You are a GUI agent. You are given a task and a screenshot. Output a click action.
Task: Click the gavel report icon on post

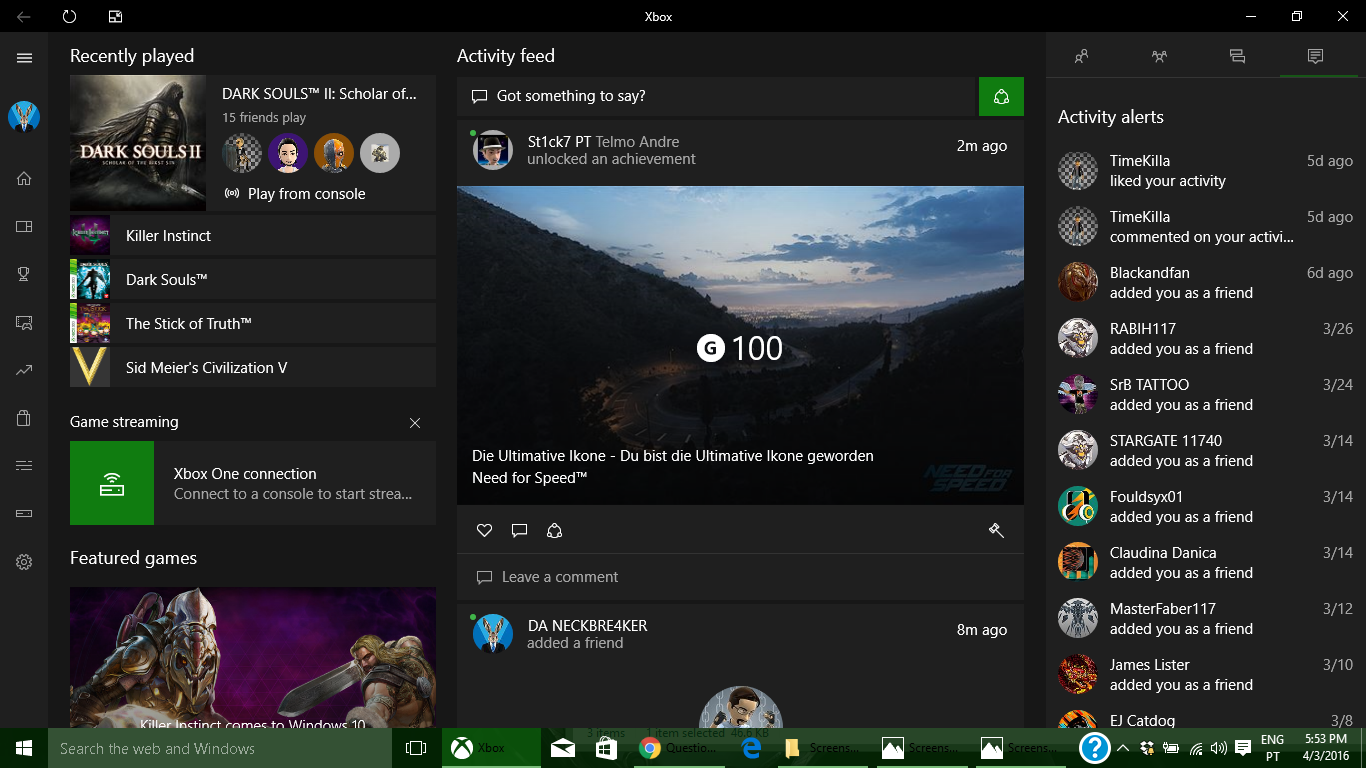(x=996, y=530)
